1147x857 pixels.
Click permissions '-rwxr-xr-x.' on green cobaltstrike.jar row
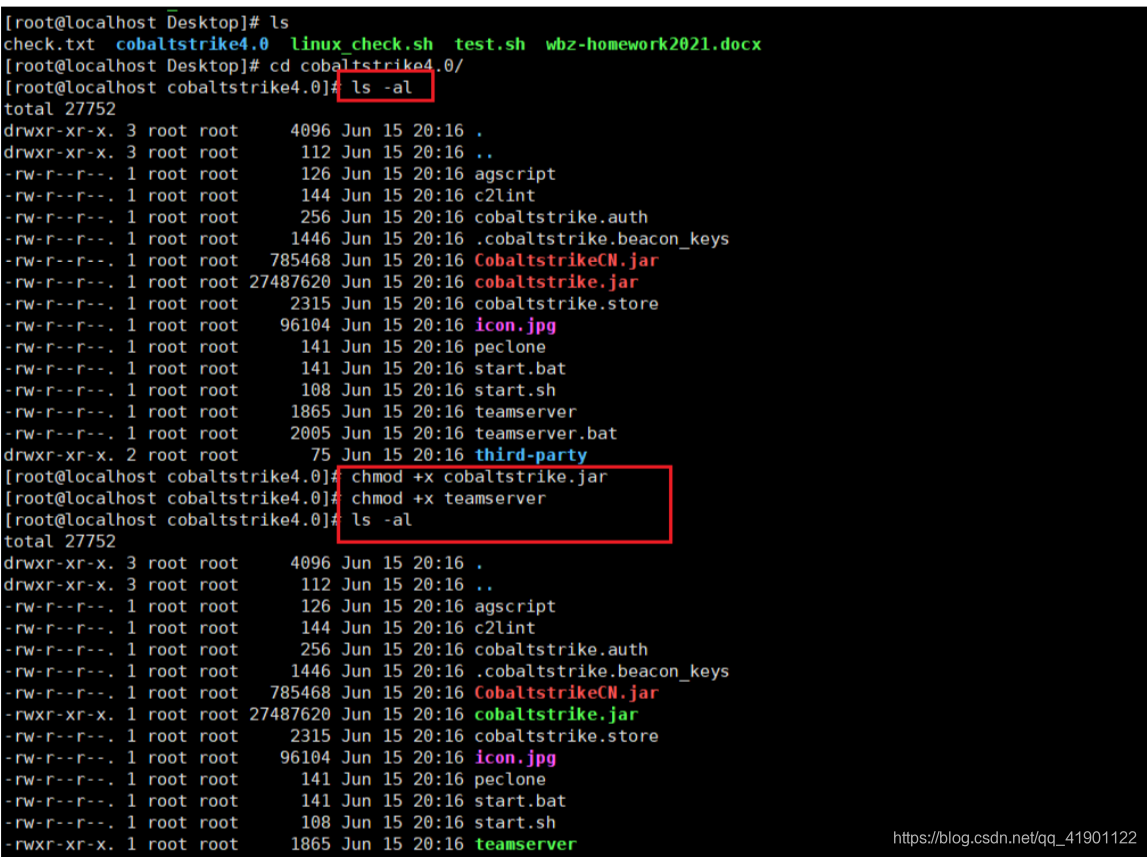pyautogui.click(x=59, y=714)
